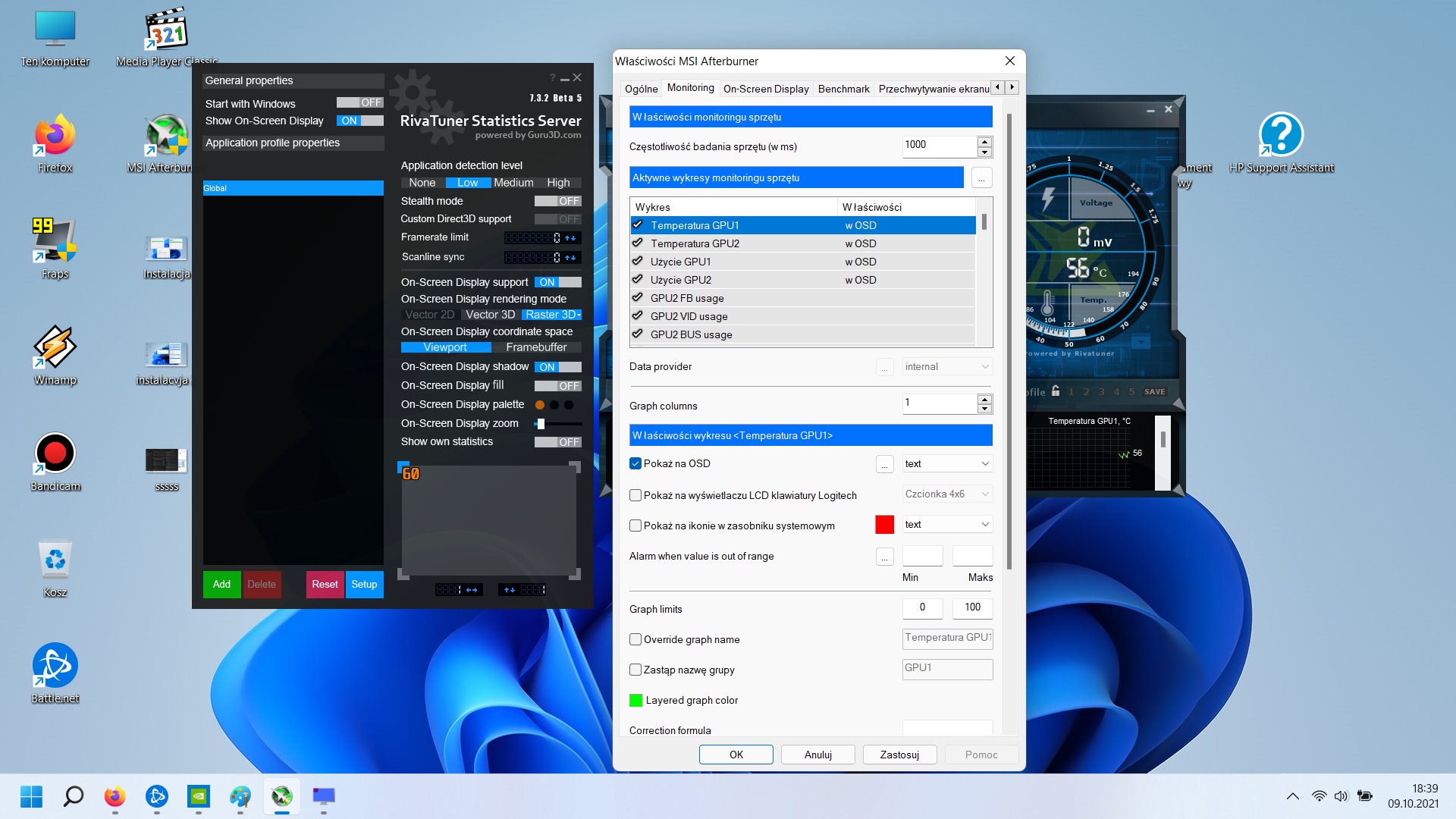The image size is (1456, 819).
Task: Check Logitech LCD keyboard display checkbox
Action: [635, 495]
